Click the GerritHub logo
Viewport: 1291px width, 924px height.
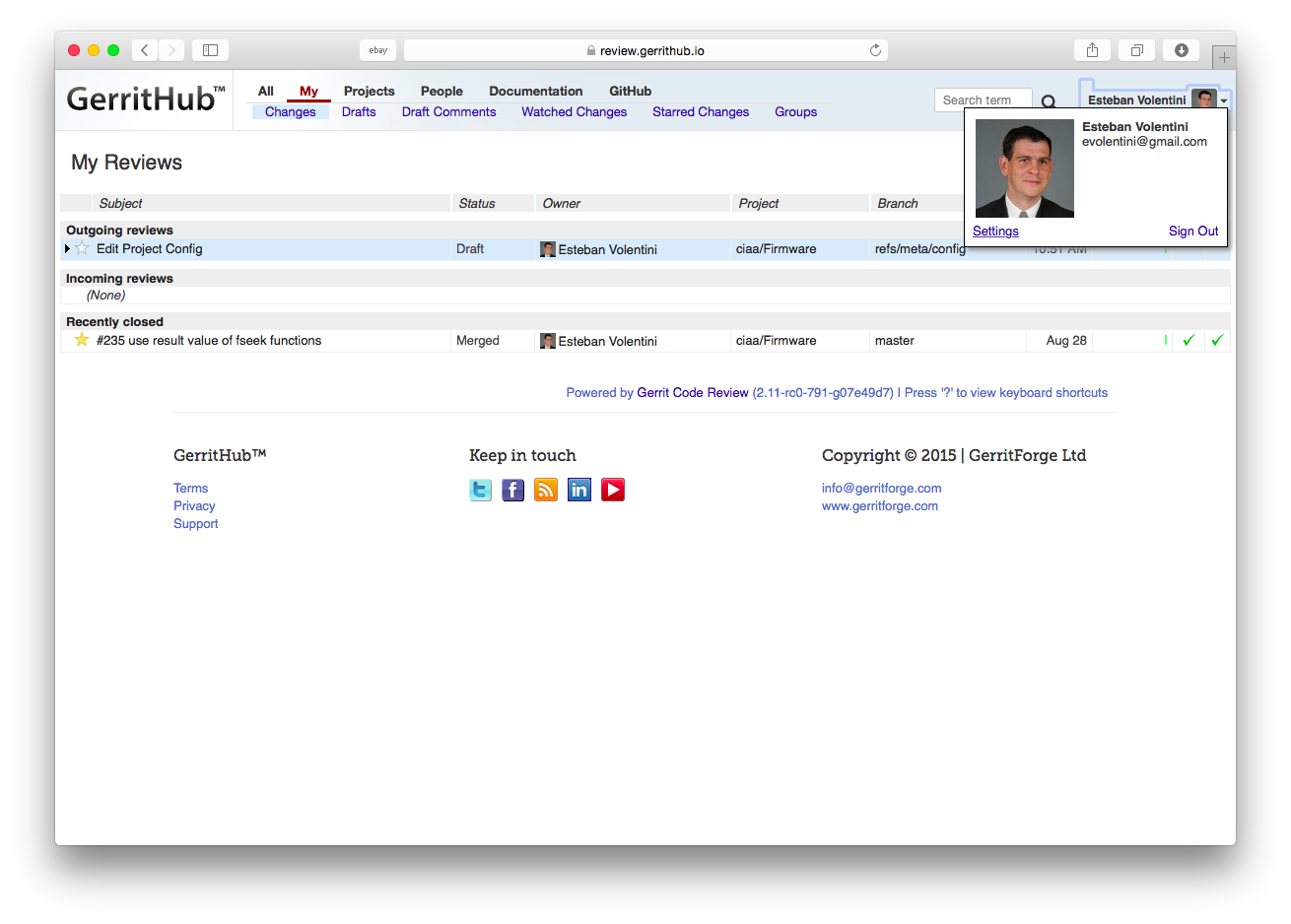146,99
